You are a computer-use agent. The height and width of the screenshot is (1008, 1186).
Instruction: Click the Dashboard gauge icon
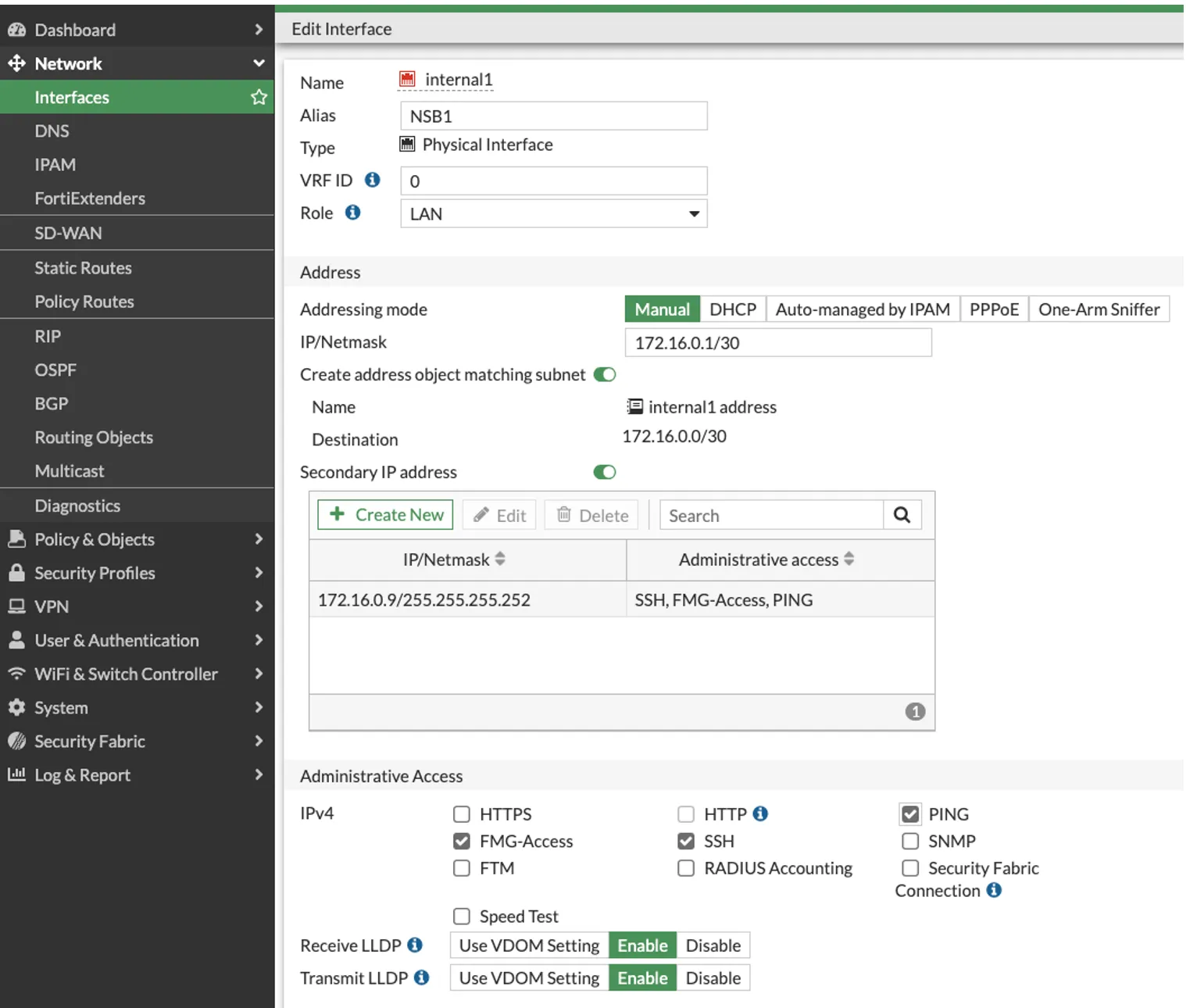tap(16, 30)
